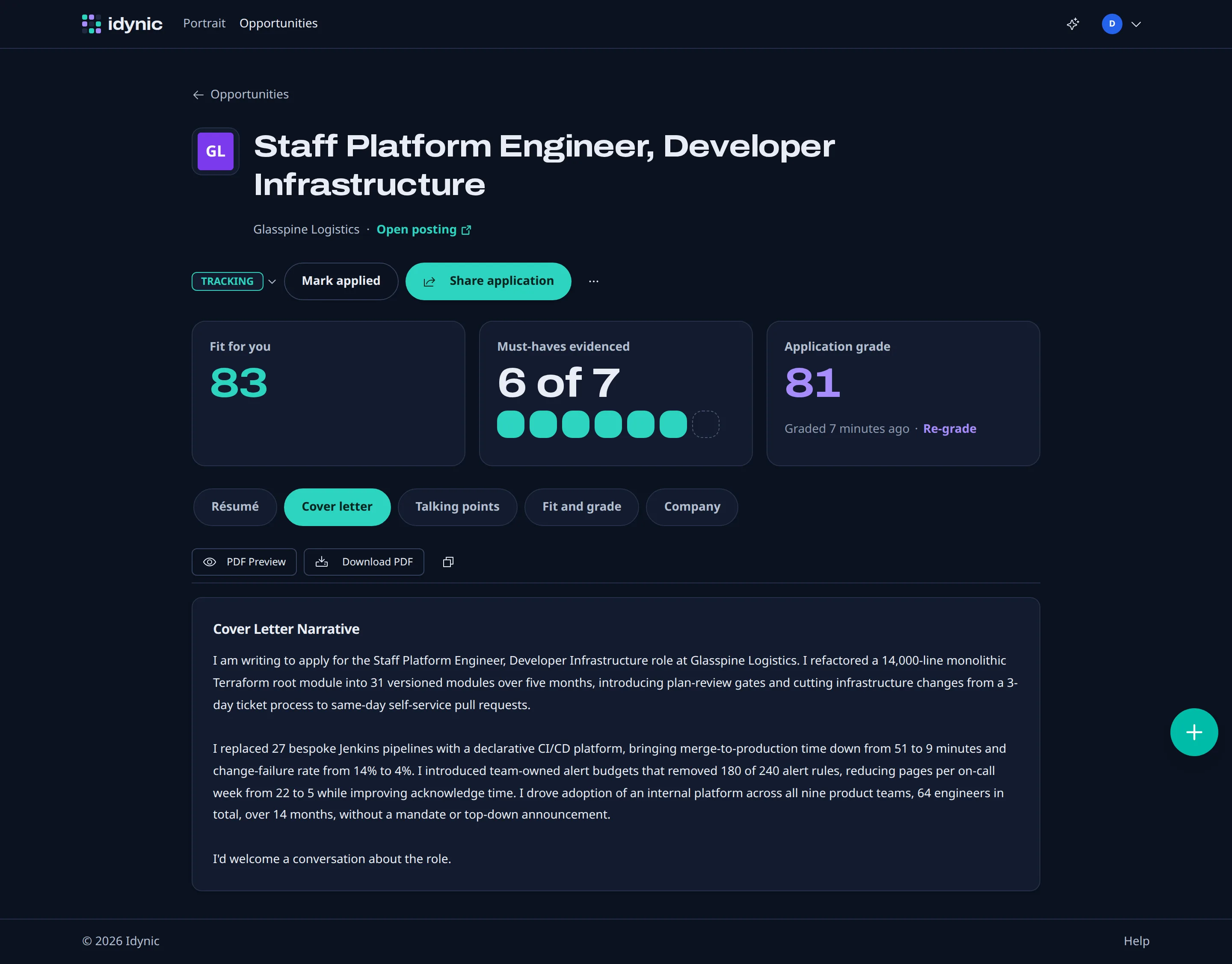1232x964 pixels.
Task: Click the Cover Letter Narrative heading
Action: coord(286,629)
